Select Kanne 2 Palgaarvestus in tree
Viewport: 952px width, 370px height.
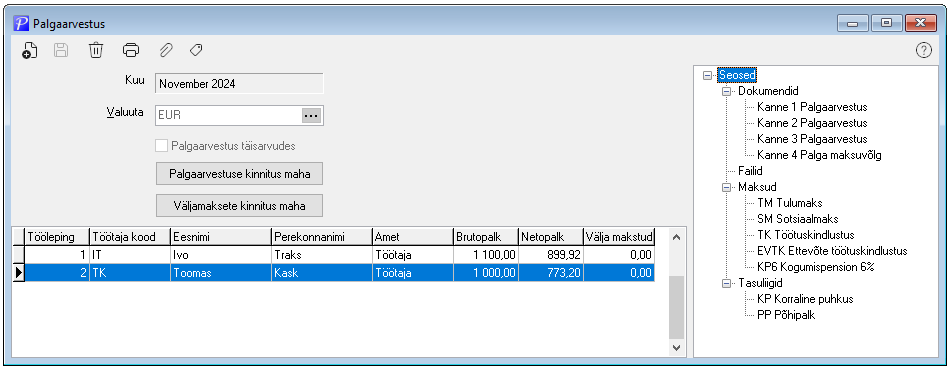pos(812,123)
